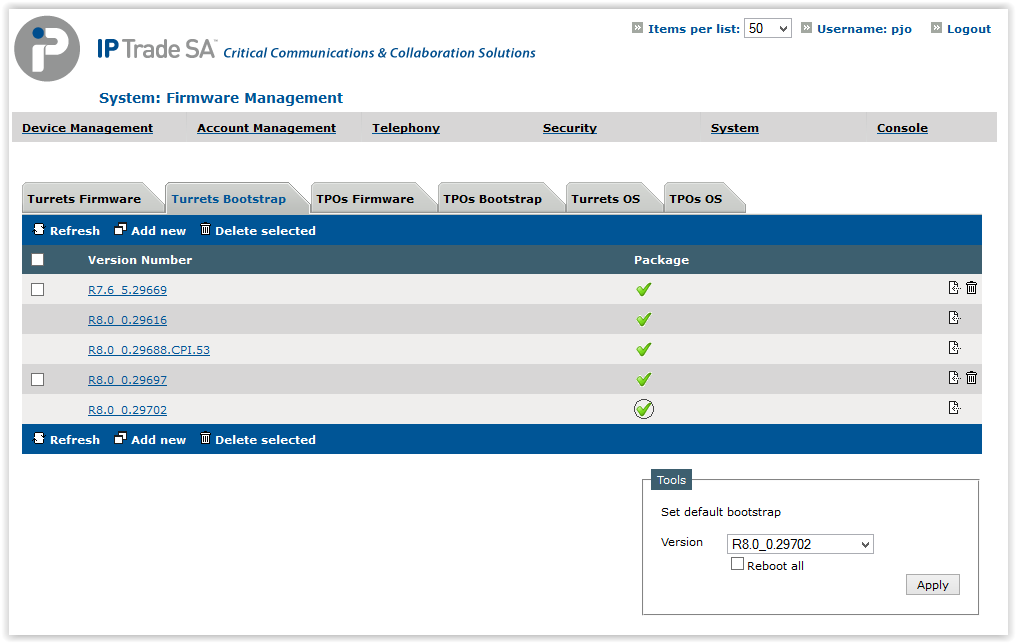The height and width of the screenshot is (643, 1016).
Task: Click the top Delete selected trash icon
Action: tap(205, 229)
